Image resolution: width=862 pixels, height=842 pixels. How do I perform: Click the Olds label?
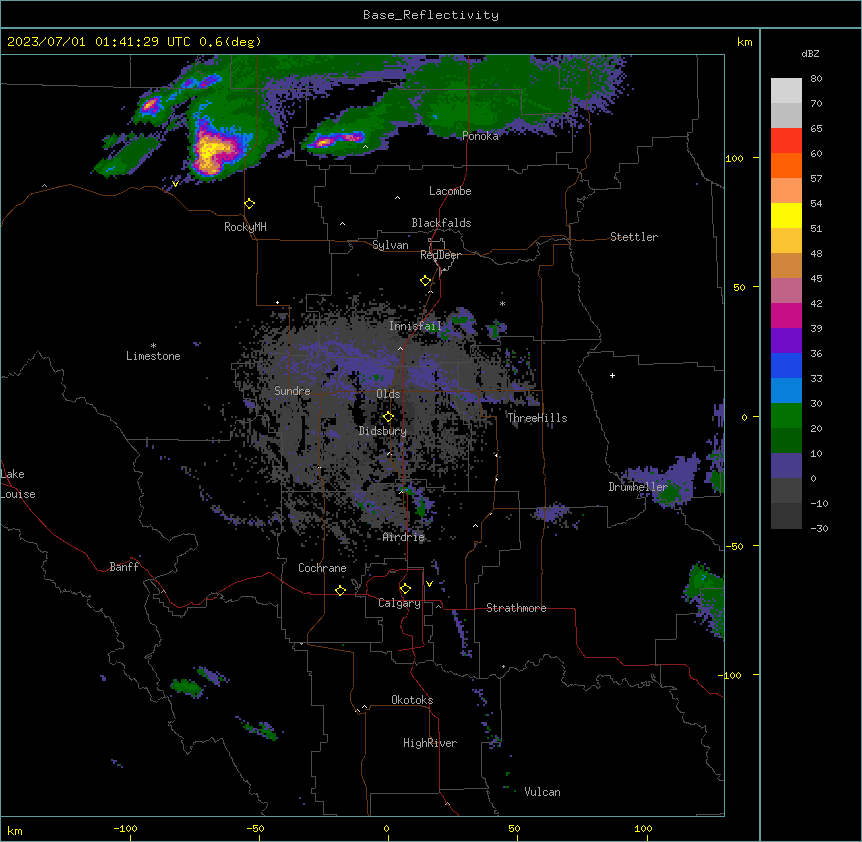pos(388,394)
